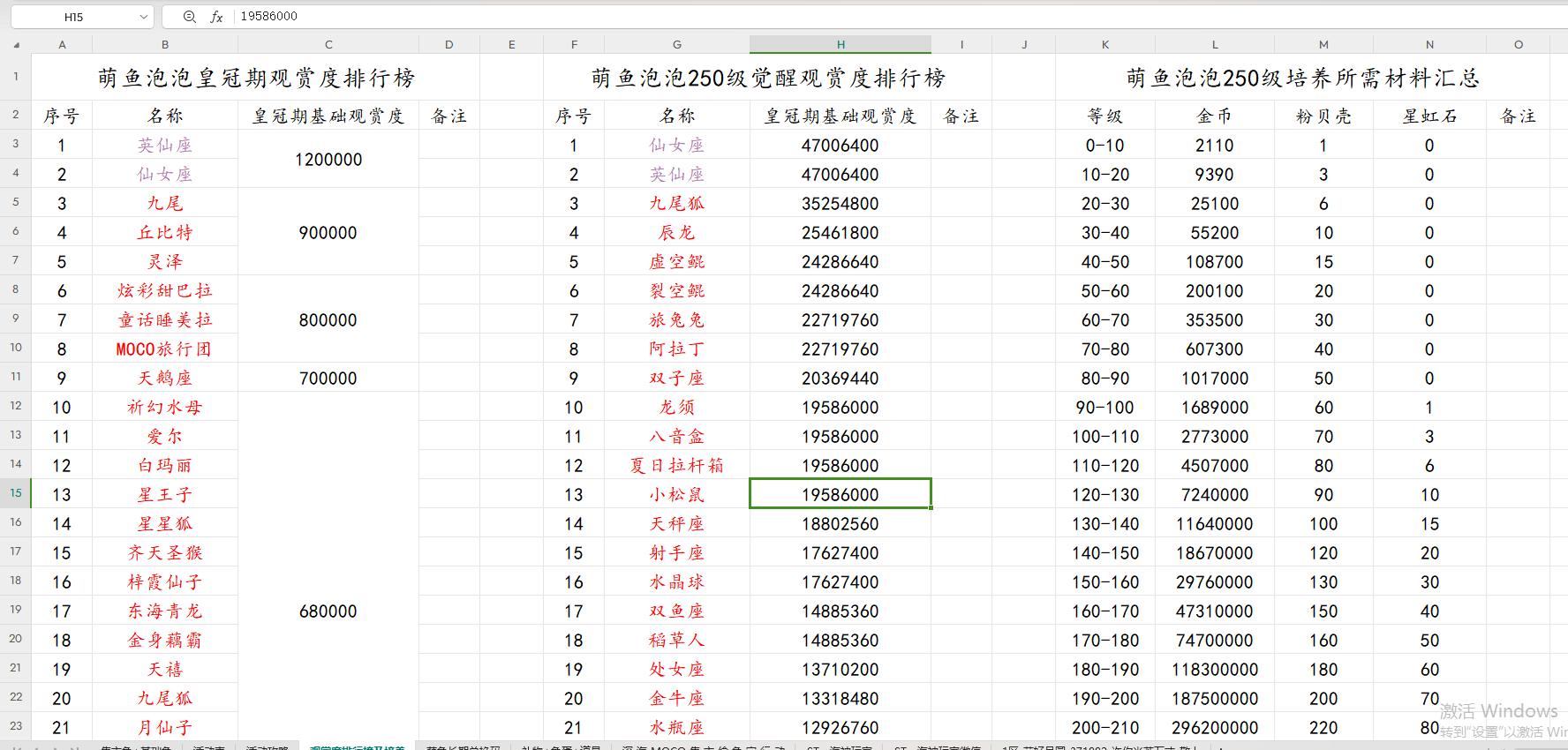Click the gold value 118300000
The image size is (1568, 750).
(1215, 669)
